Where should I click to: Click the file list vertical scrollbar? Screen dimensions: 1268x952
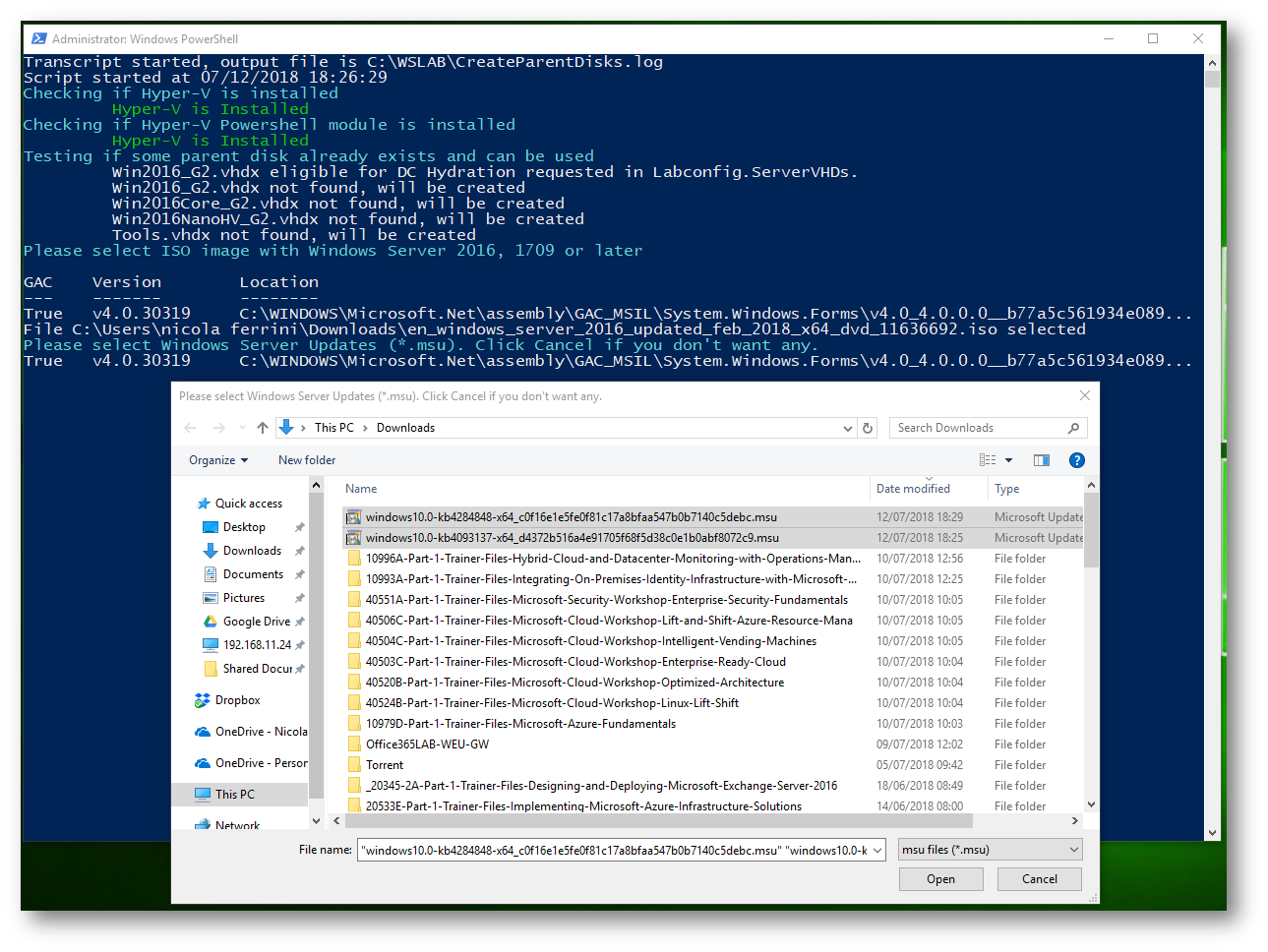[x=1091, y=531]
